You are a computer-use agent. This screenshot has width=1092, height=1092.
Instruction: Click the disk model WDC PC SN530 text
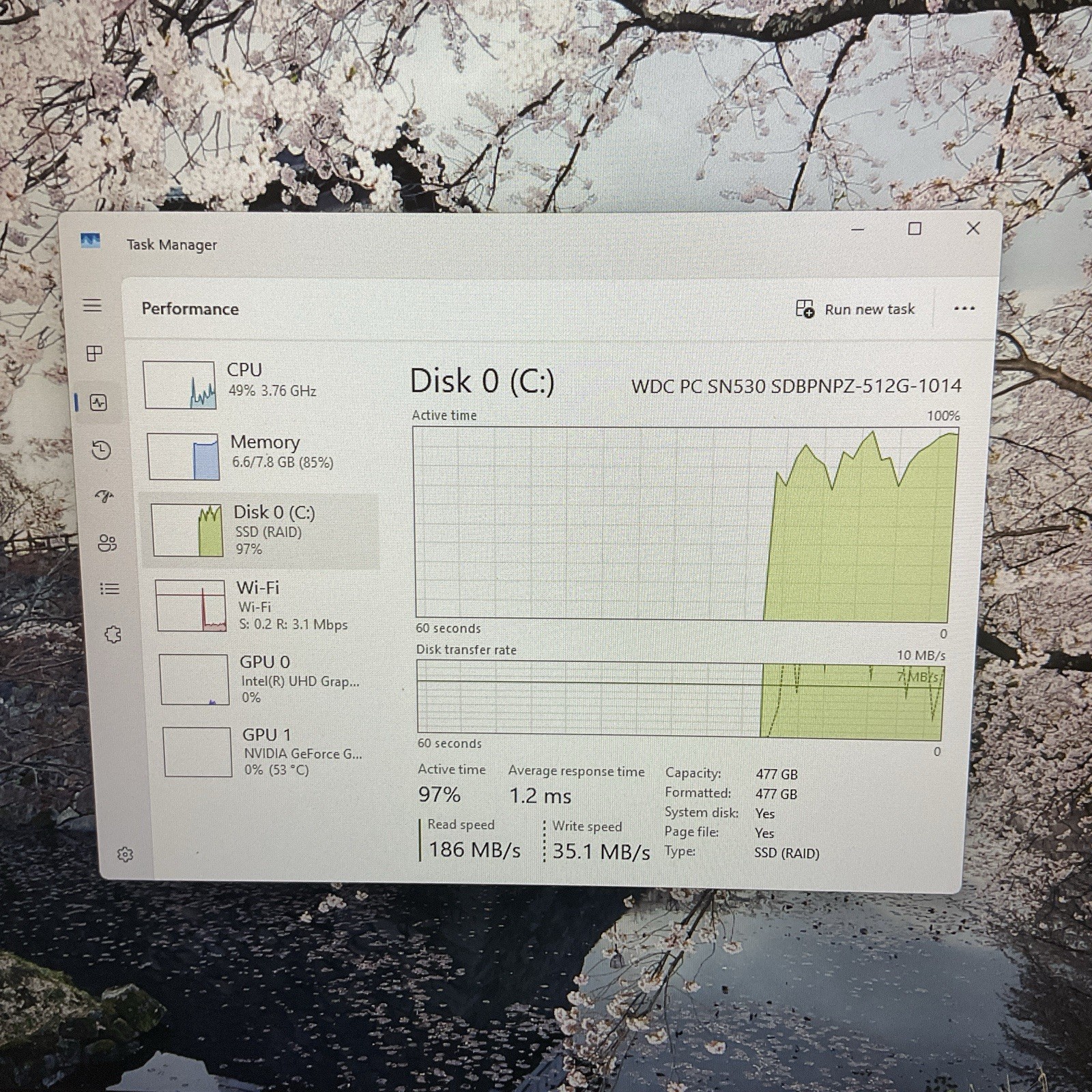(796, 386)
